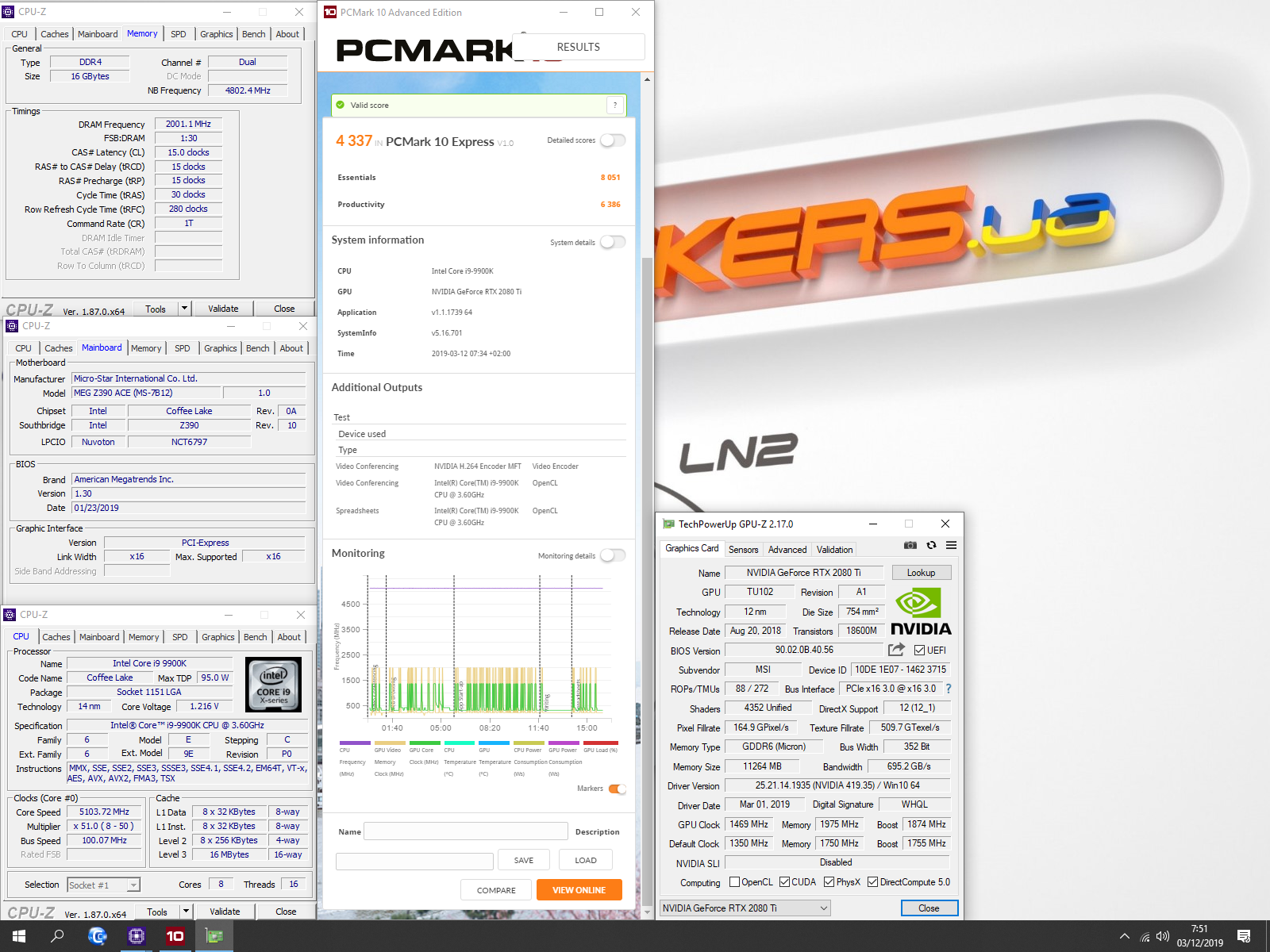Click the Close button in GPU-Z
The height and width of the screenshot is (952, 1270).
pos(929,908)
